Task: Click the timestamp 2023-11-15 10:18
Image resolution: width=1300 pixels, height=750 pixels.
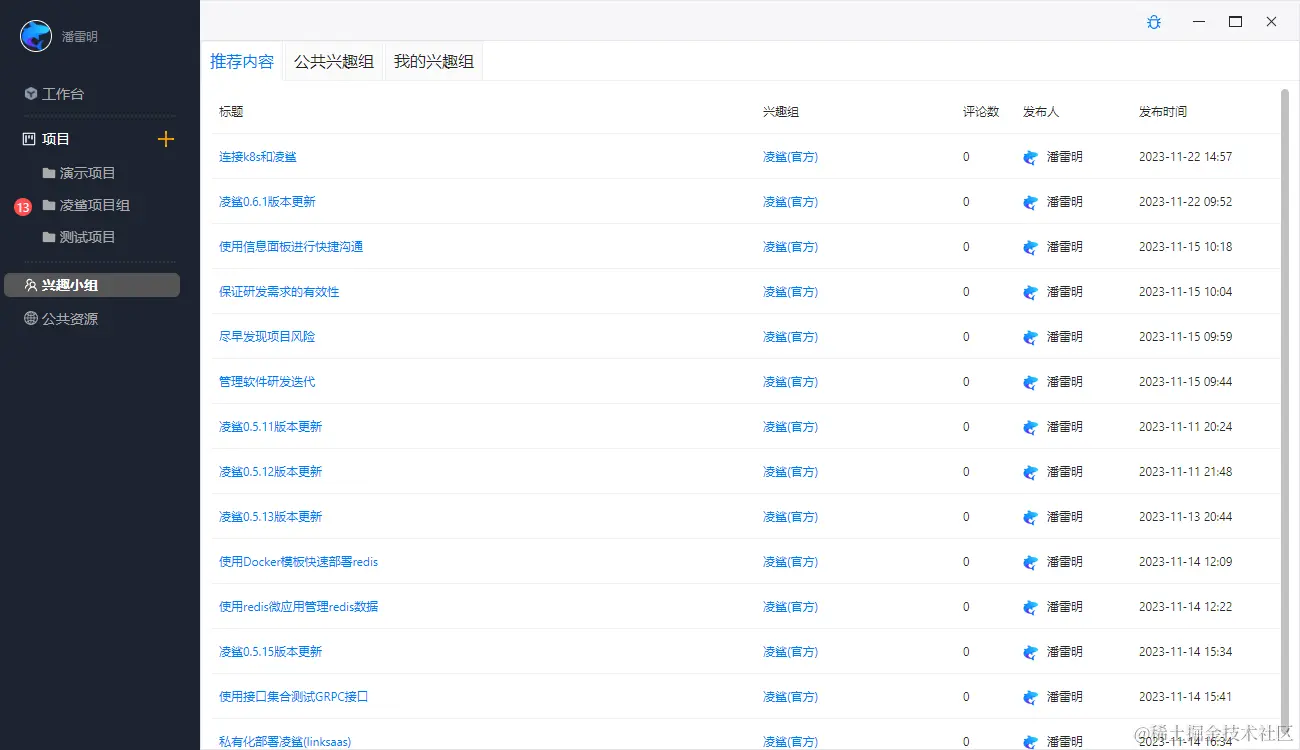Action: [x=1186, y=247]
